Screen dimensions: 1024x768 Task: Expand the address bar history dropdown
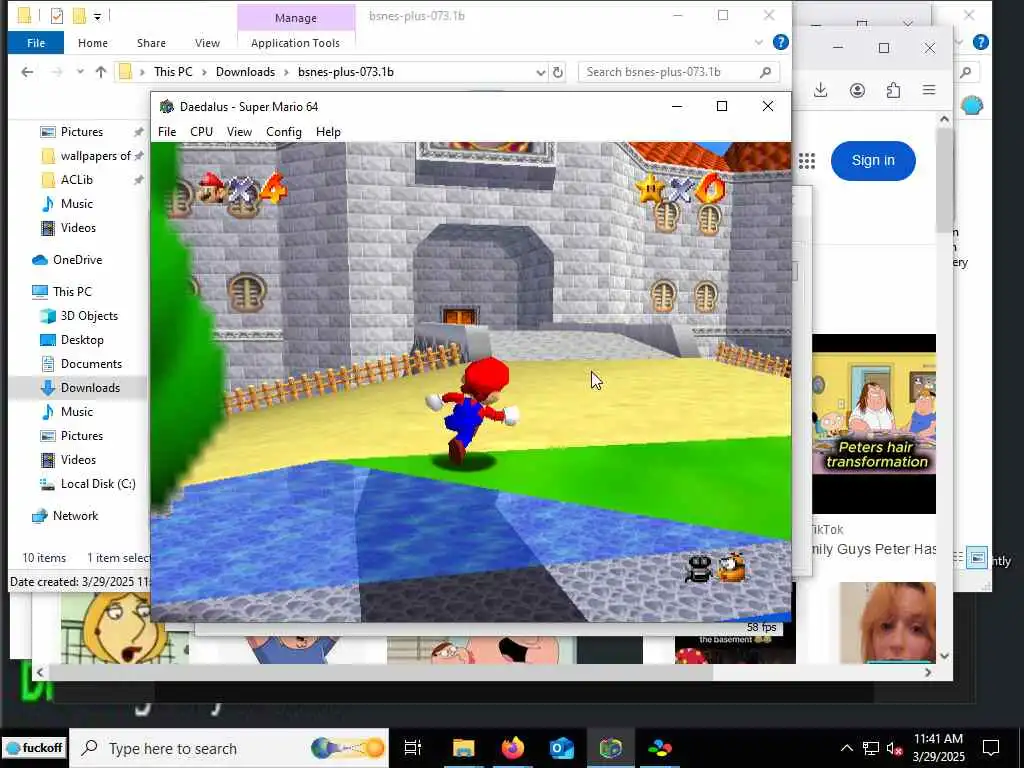pyautogui.click(x=540, y=72)
